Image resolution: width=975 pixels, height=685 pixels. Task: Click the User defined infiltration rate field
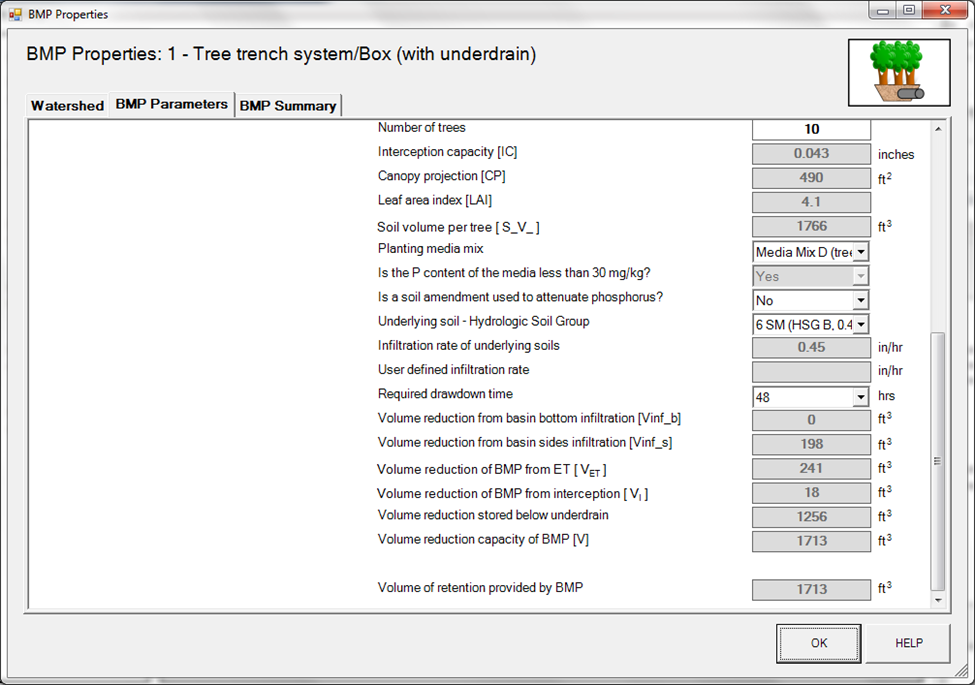(x=811, y=372)
